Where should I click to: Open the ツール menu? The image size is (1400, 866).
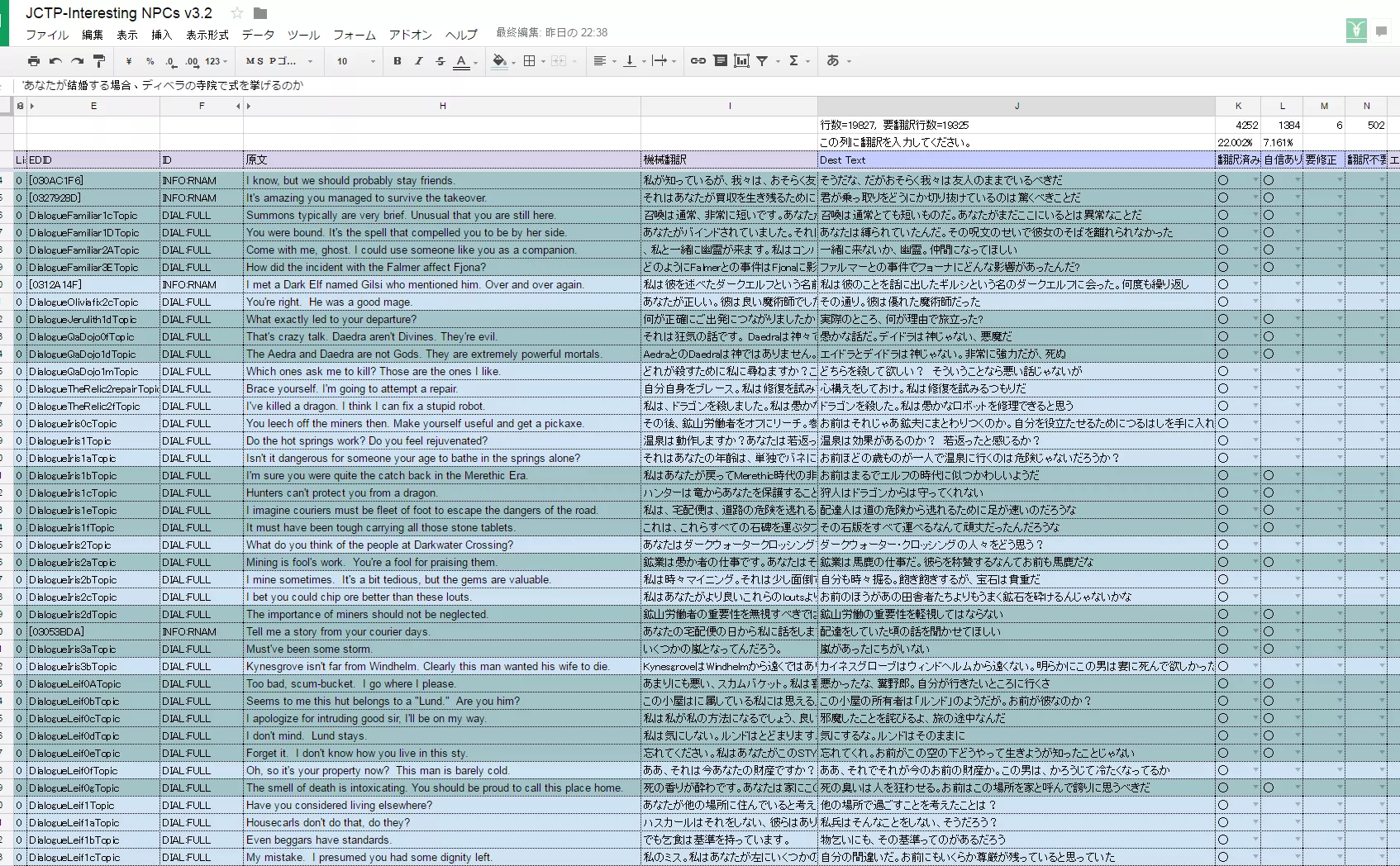click(x=303, y=35)
